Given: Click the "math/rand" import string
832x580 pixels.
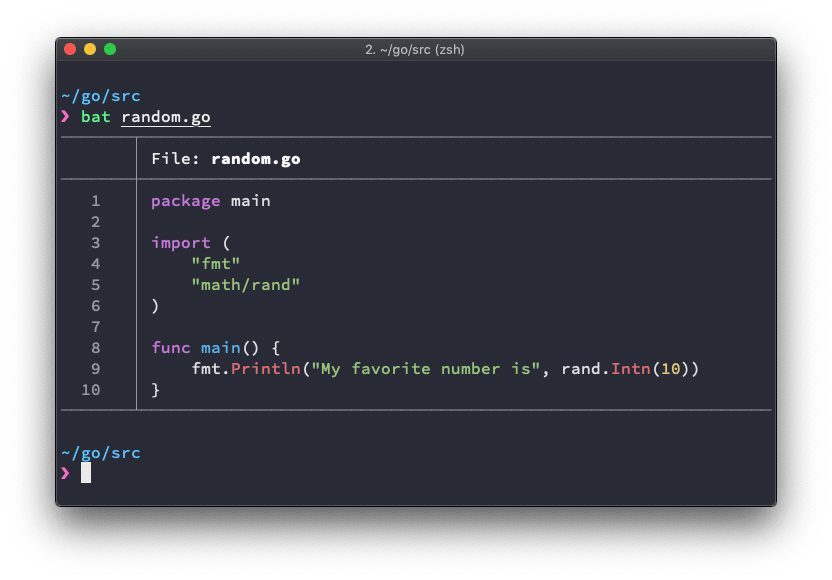Looking at the screenshot, I should pyautogui.click(x=246, y=285).
